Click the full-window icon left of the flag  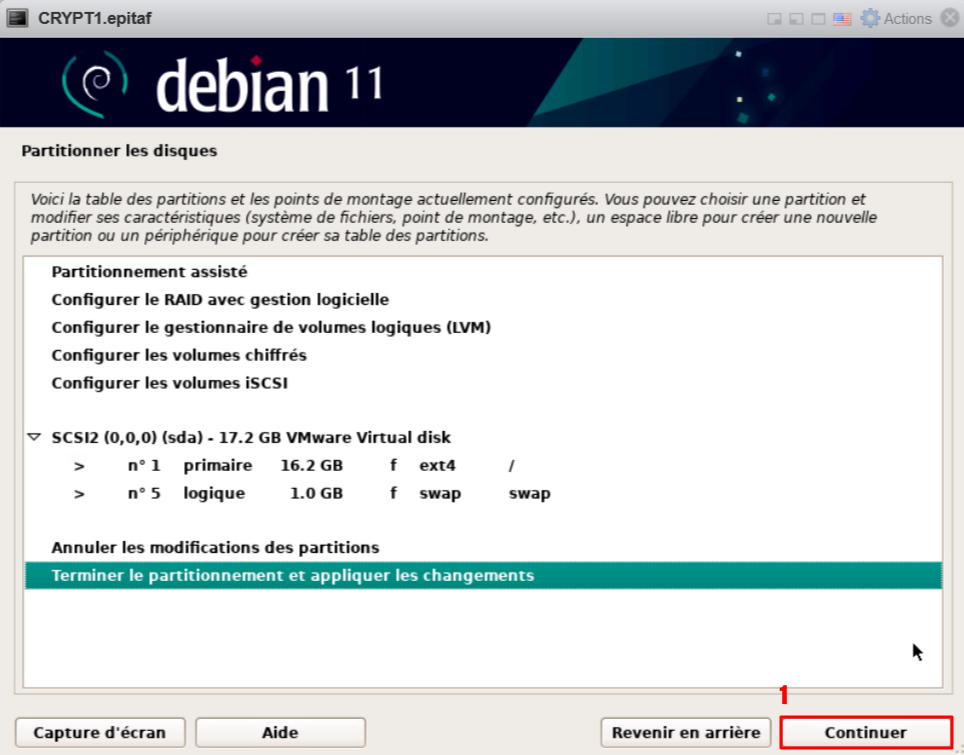[818, 19]
